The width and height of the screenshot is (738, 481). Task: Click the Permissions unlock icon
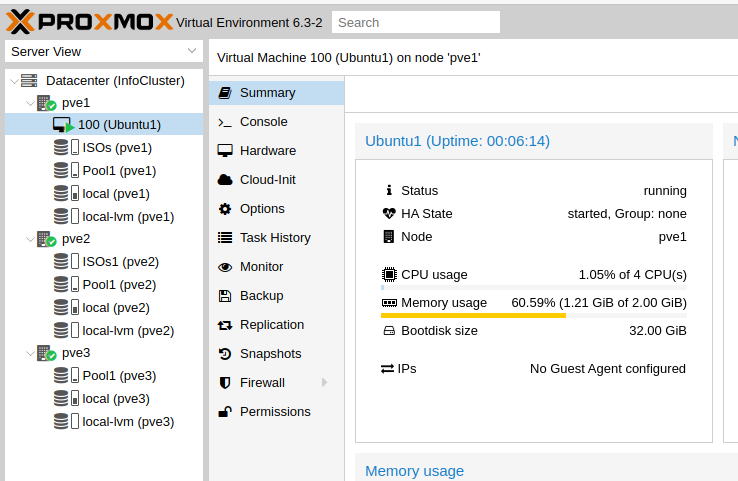(x=225, y=412)
